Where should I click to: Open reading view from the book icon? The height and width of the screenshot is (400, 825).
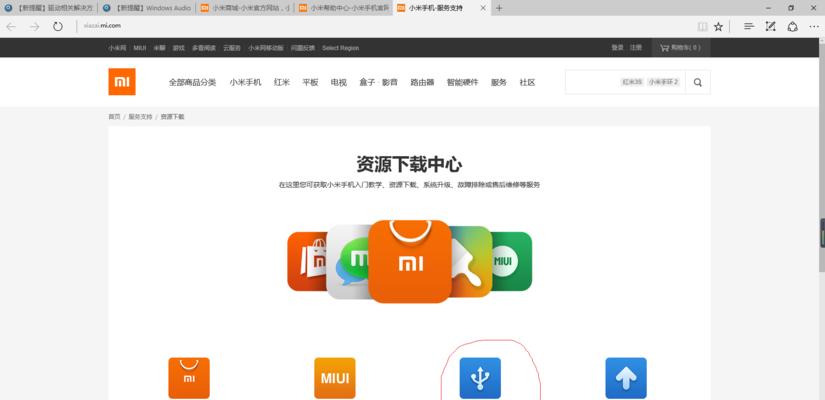pos(702,27)
